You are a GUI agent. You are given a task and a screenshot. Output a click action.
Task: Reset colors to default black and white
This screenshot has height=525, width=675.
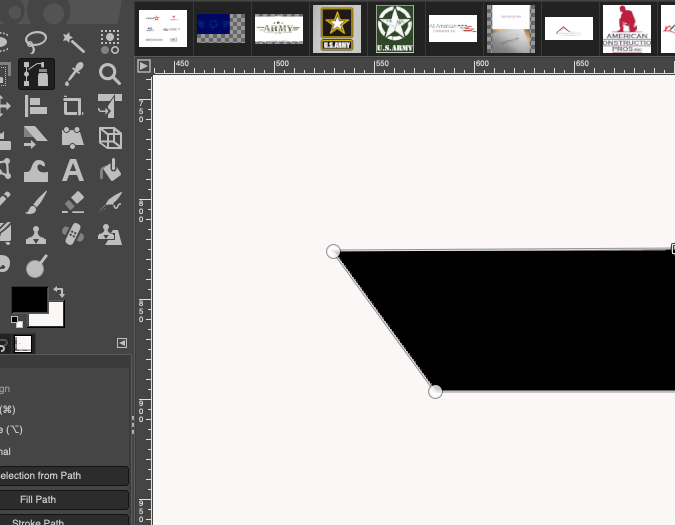coord(17,321)
